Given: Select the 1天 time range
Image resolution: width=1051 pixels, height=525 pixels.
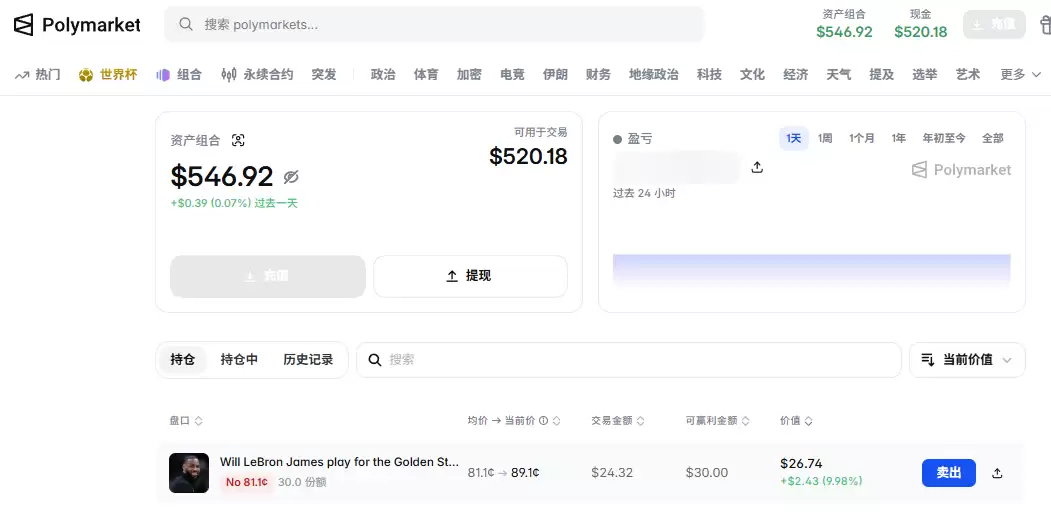Looking at the screenshot, I should click(x=794, y=138).
